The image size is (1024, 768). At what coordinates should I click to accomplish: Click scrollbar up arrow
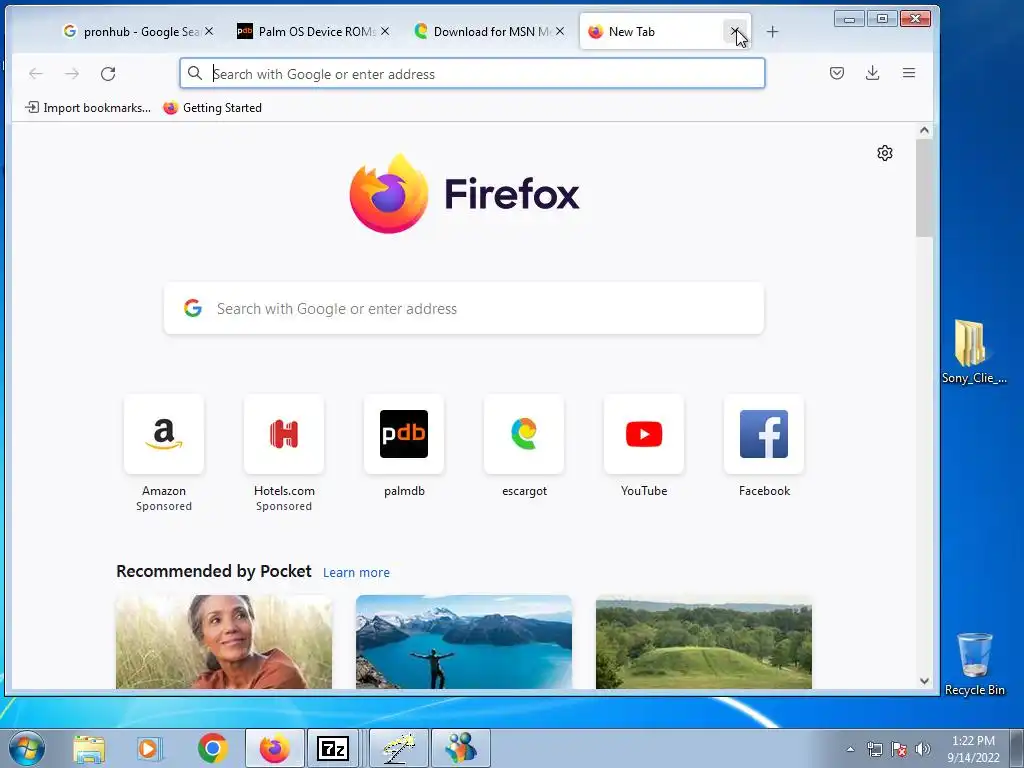[924, 131]
